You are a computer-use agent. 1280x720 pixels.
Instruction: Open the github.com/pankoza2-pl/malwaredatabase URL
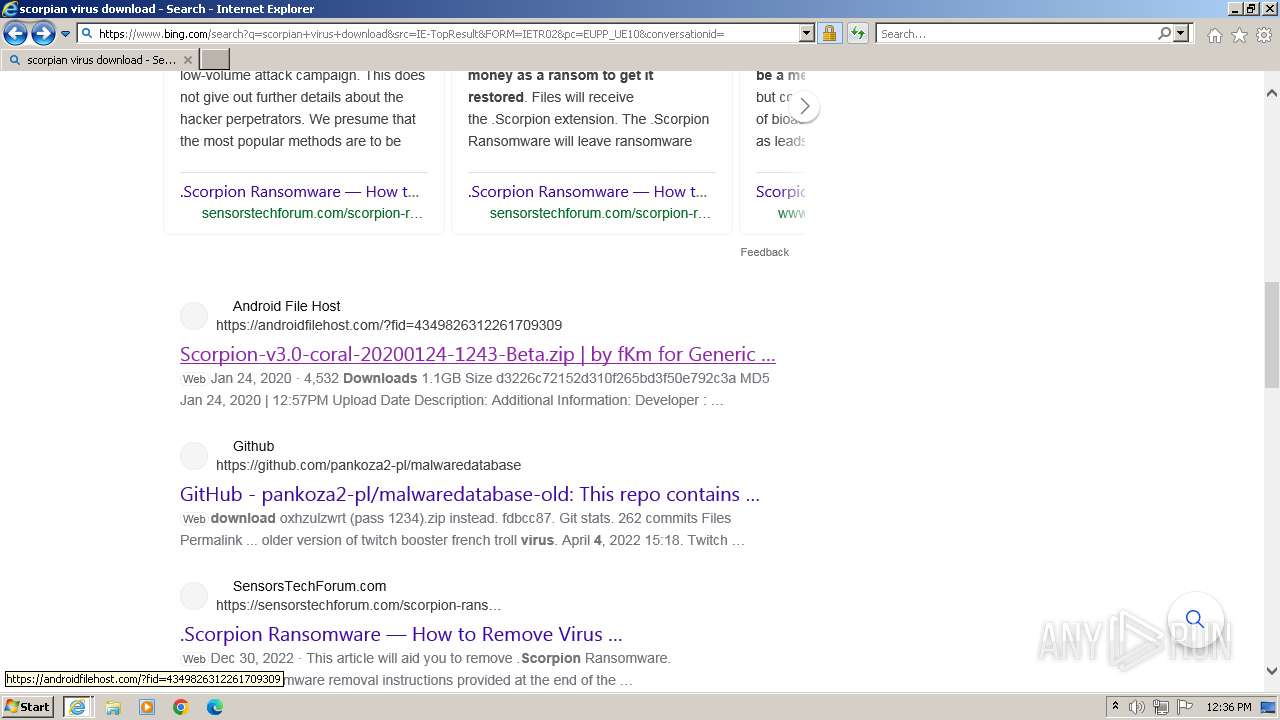pos(368,465)
